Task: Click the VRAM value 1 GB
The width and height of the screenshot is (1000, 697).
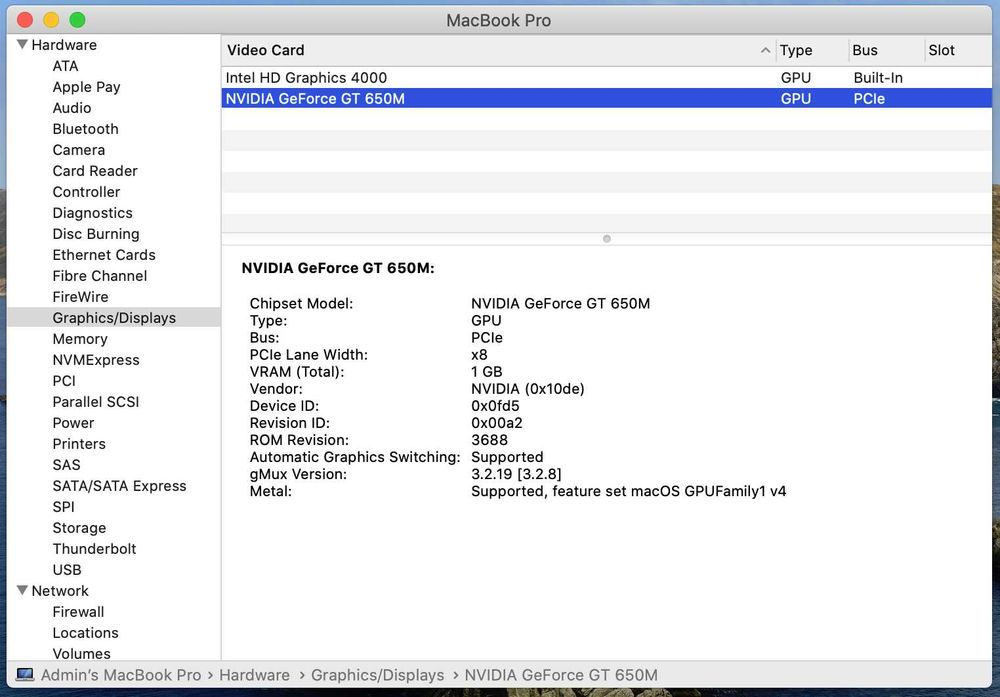Action: click(487, 372)
